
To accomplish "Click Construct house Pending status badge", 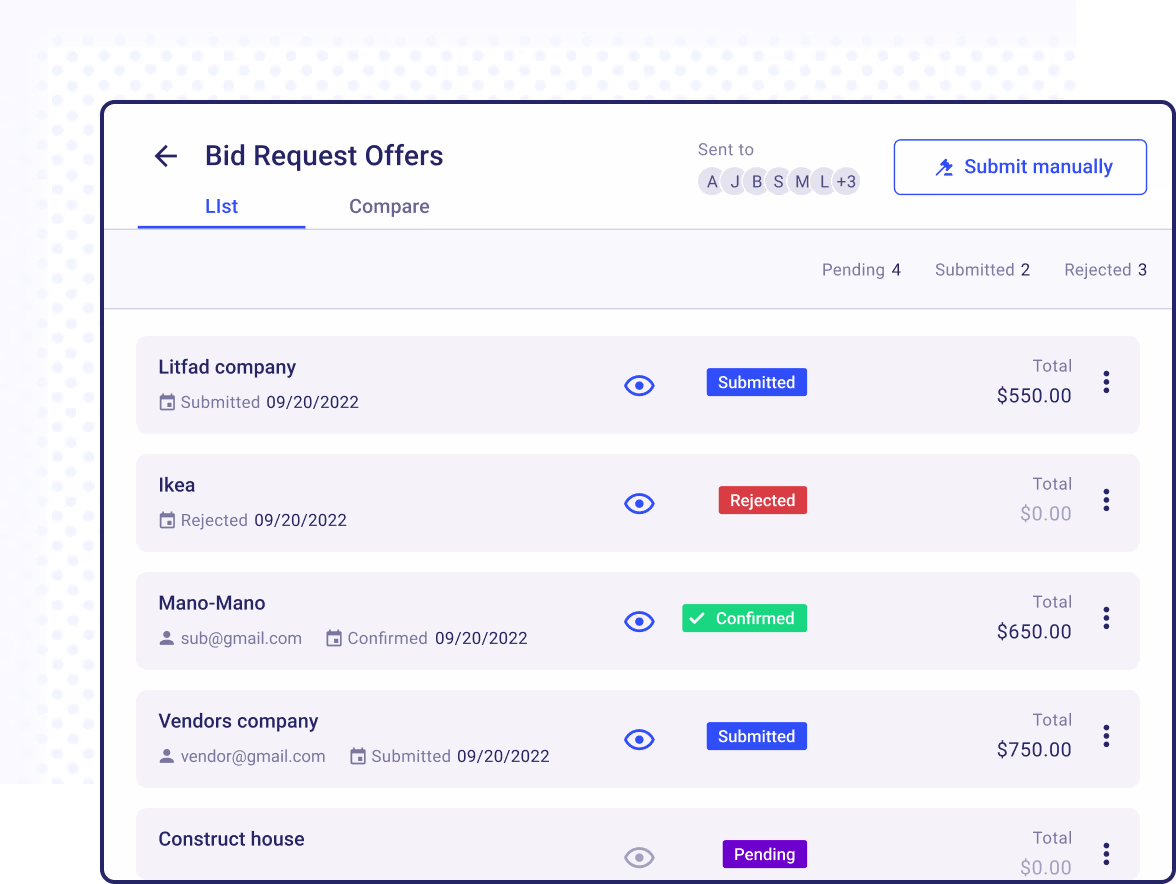I will (765, 854).
